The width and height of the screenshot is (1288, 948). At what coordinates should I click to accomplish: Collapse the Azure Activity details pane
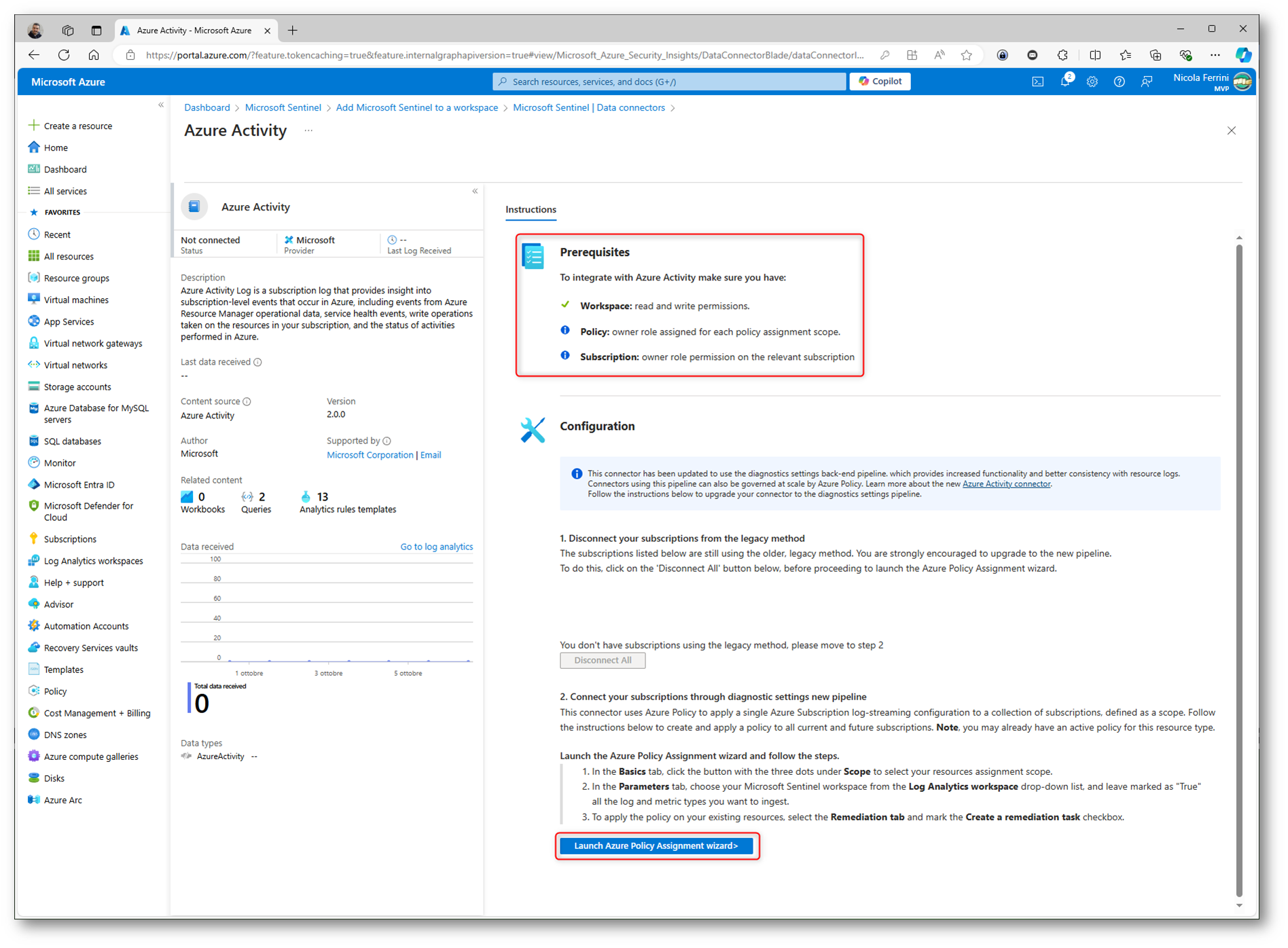tap(475, 192)
